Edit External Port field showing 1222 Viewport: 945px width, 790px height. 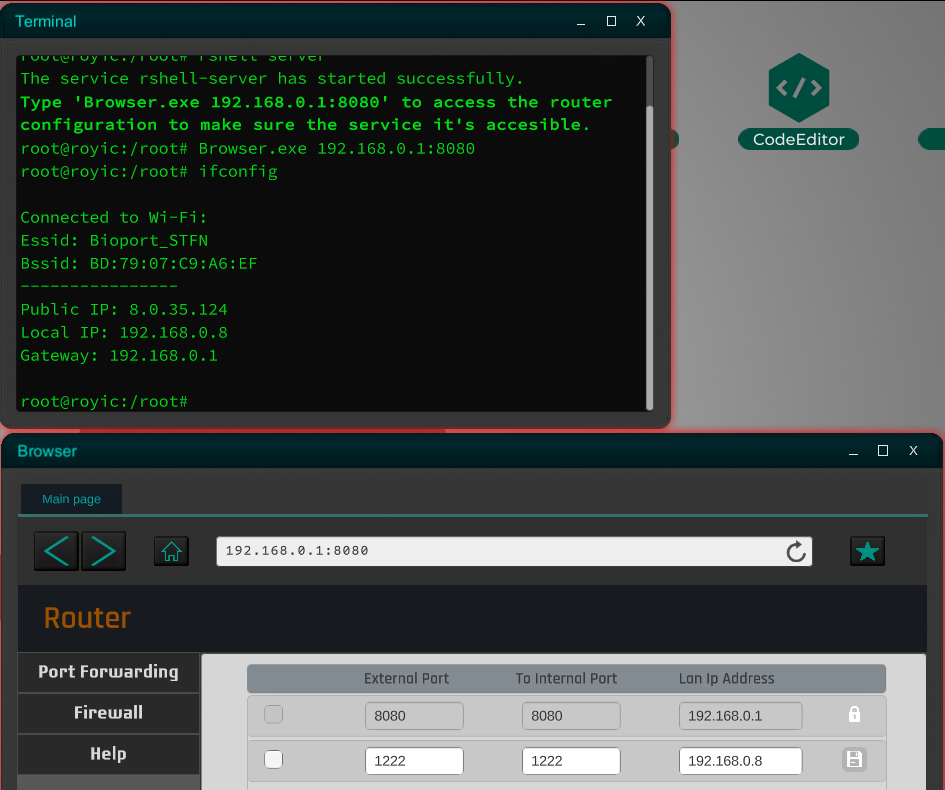(414, 761)
